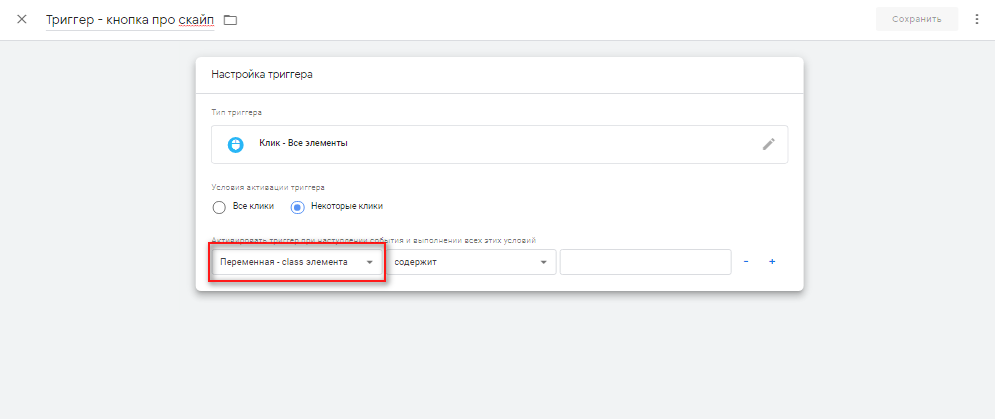Open the three-dot more options menu
This screenshot has height=419, width=995.
(977, 19)
